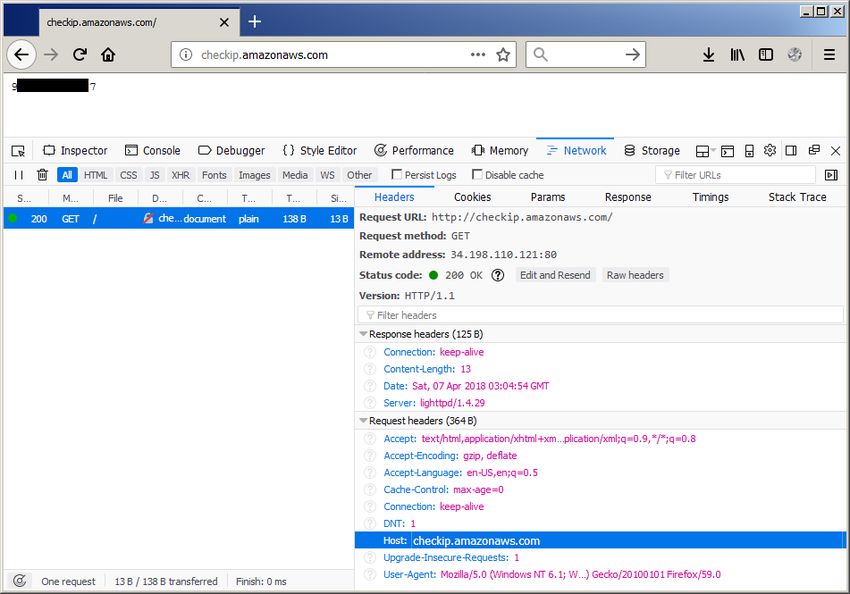Open the page actions three-dot menu
The height and width of the screenshot is (594, 850).
coord(478,54)
